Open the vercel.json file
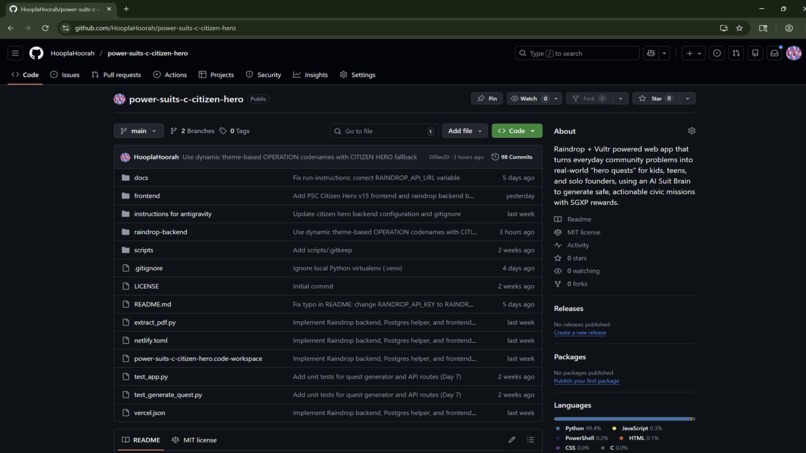This screenshot has height=453, width=806. pos(150,412)
